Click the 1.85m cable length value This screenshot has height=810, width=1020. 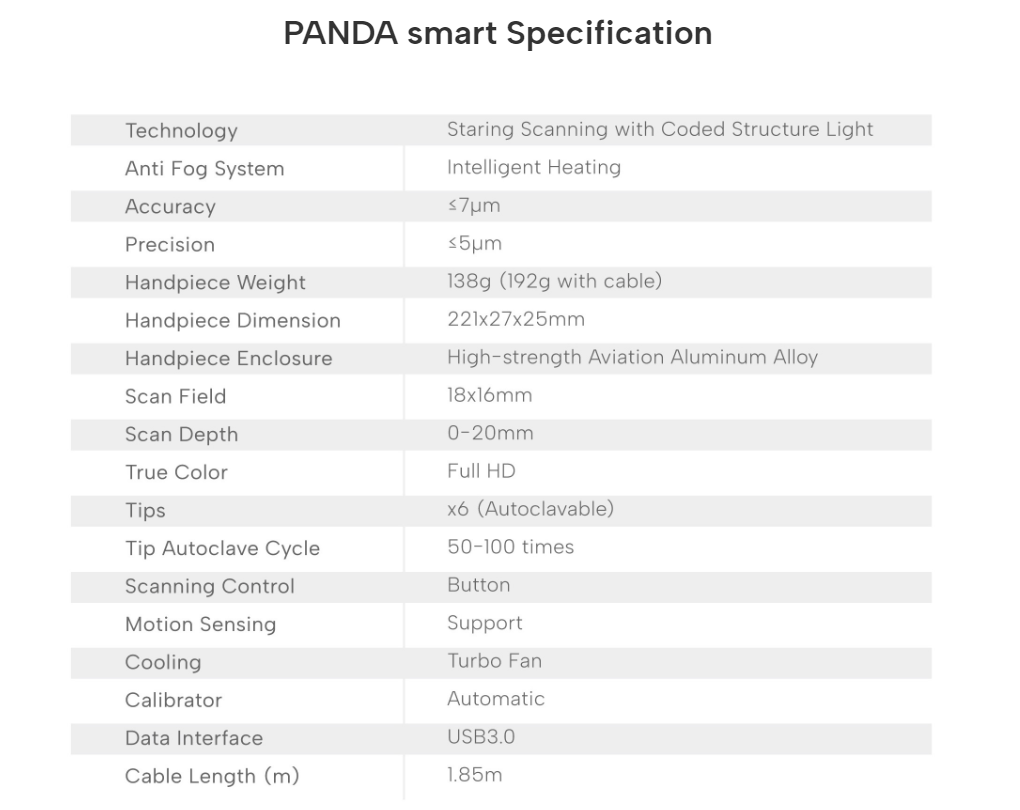click(474, 775)
